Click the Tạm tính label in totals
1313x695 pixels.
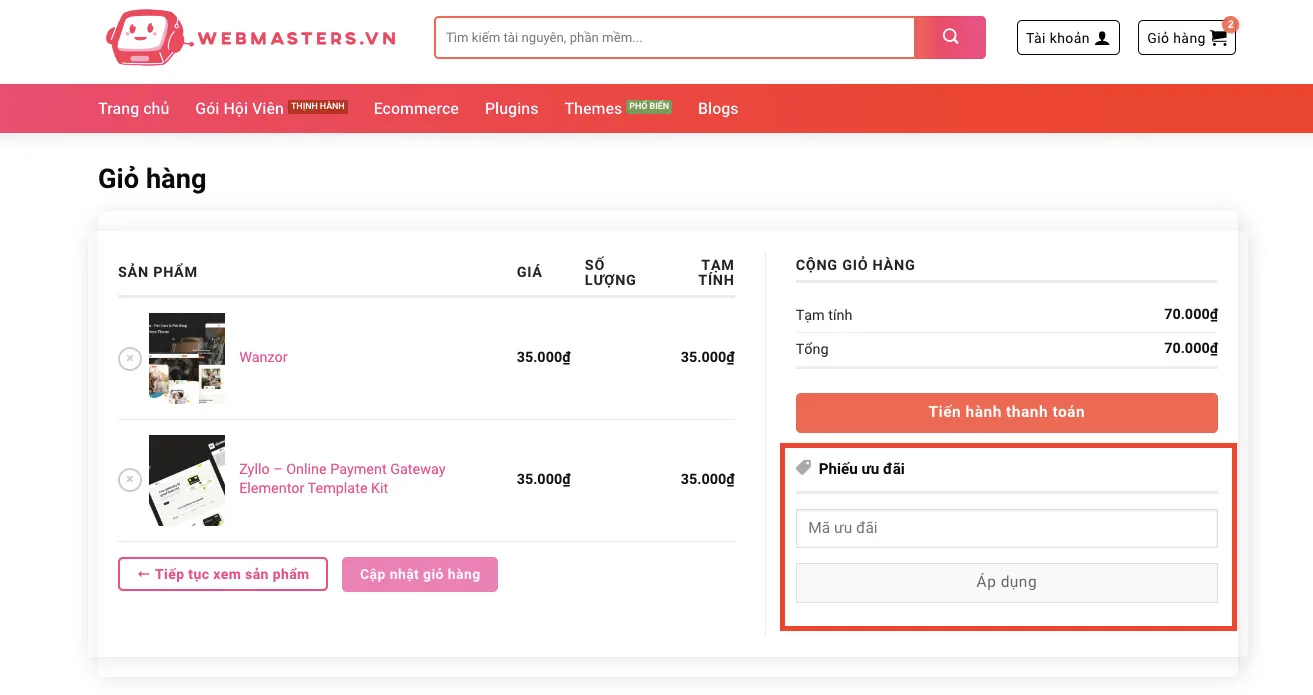tap(824, 315)
